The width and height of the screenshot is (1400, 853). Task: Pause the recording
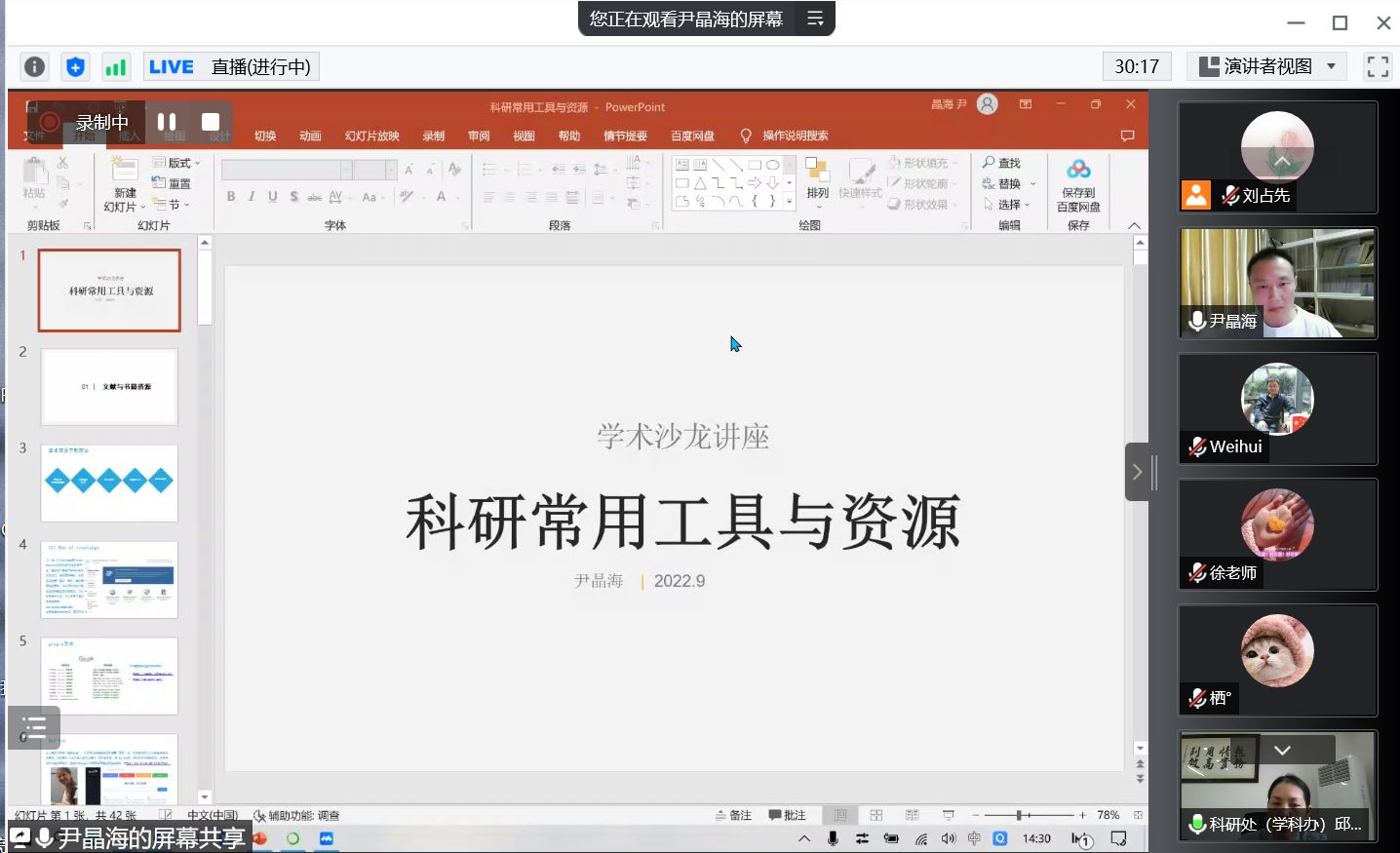[167, 122]
